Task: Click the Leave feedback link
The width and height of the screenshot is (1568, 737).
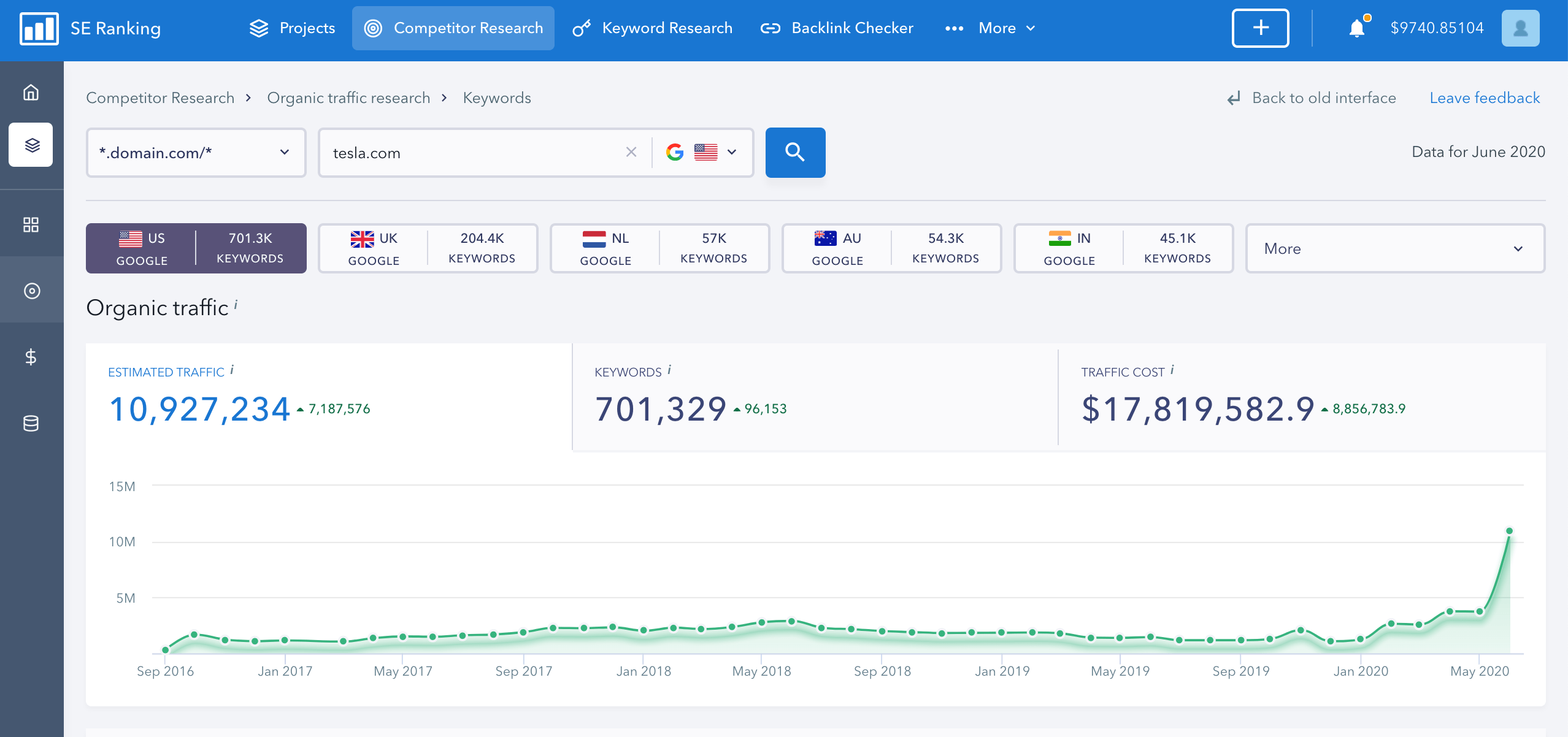Action: point(1485,98)
